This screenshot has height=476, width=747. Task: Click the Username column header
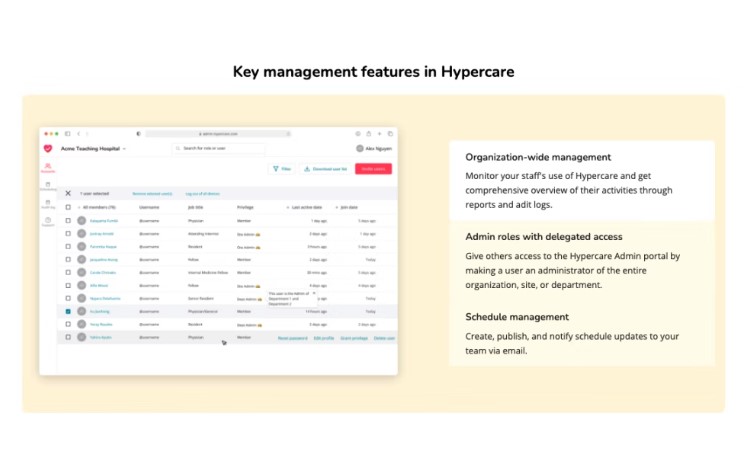pyautogui.click(x=149, y=207)
